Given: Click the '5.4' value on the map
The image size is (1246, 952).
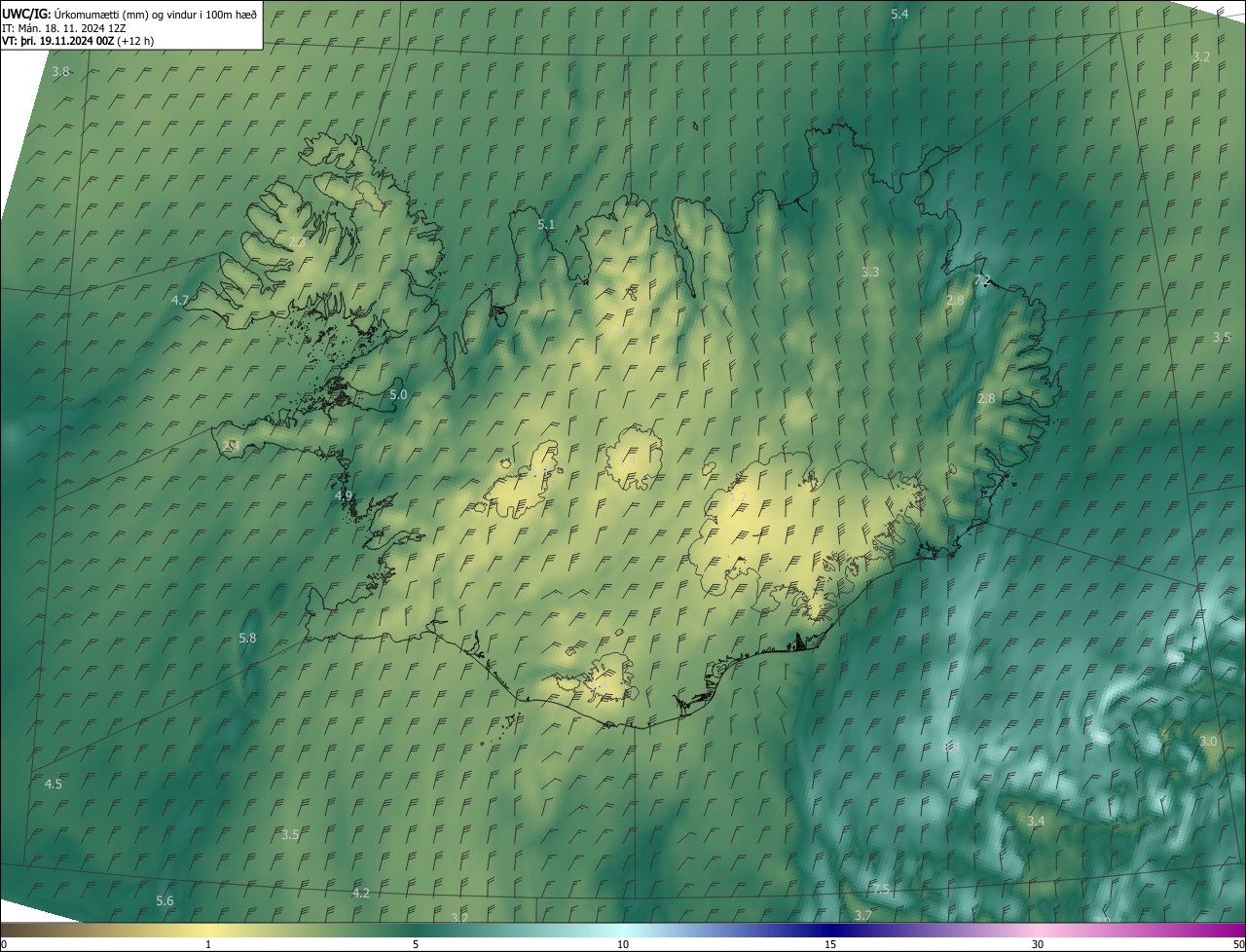Looking at the screenshot, I should (899, 14).
